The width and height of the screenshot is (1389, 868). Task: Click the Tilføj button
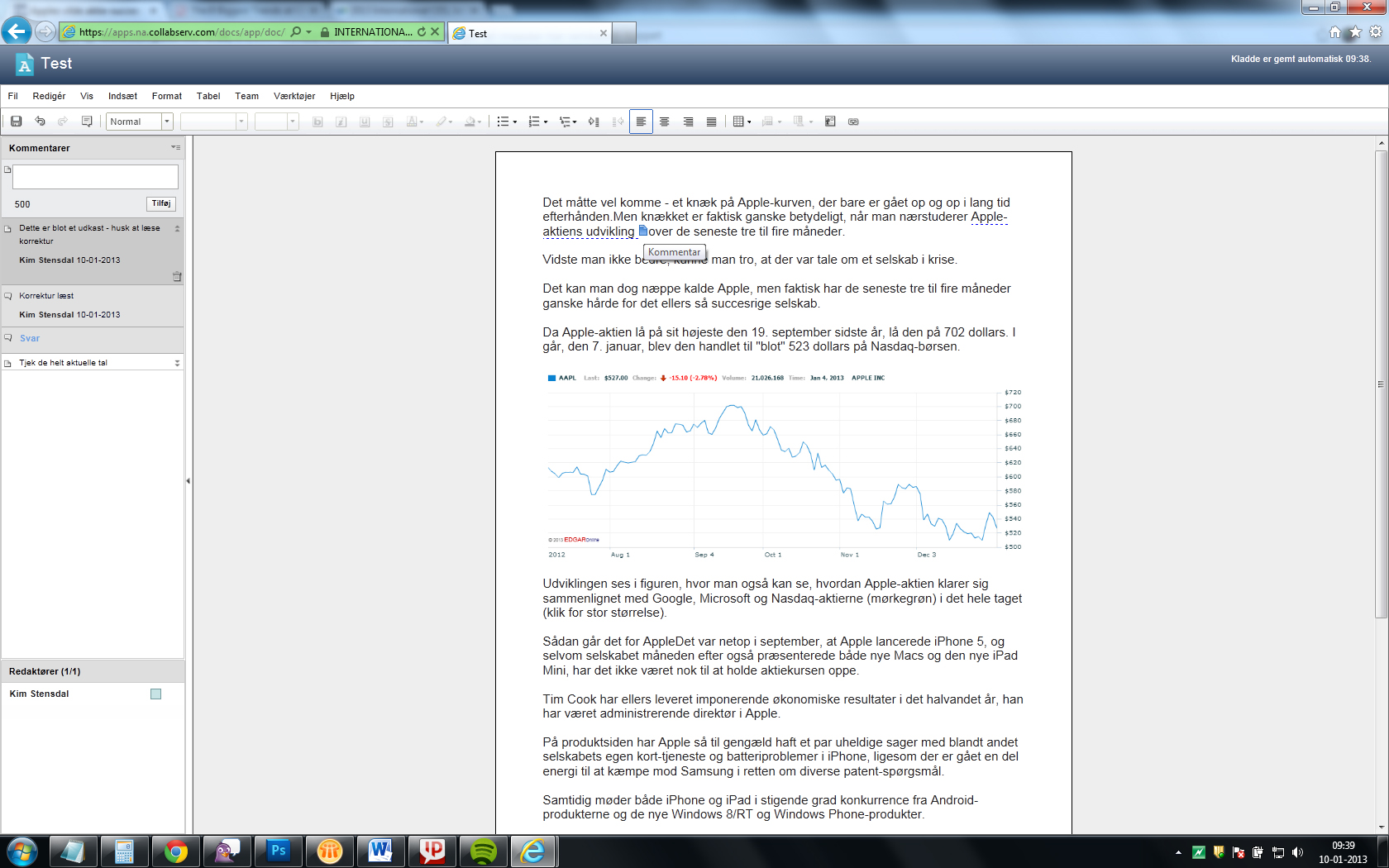[x=161, y=203]
